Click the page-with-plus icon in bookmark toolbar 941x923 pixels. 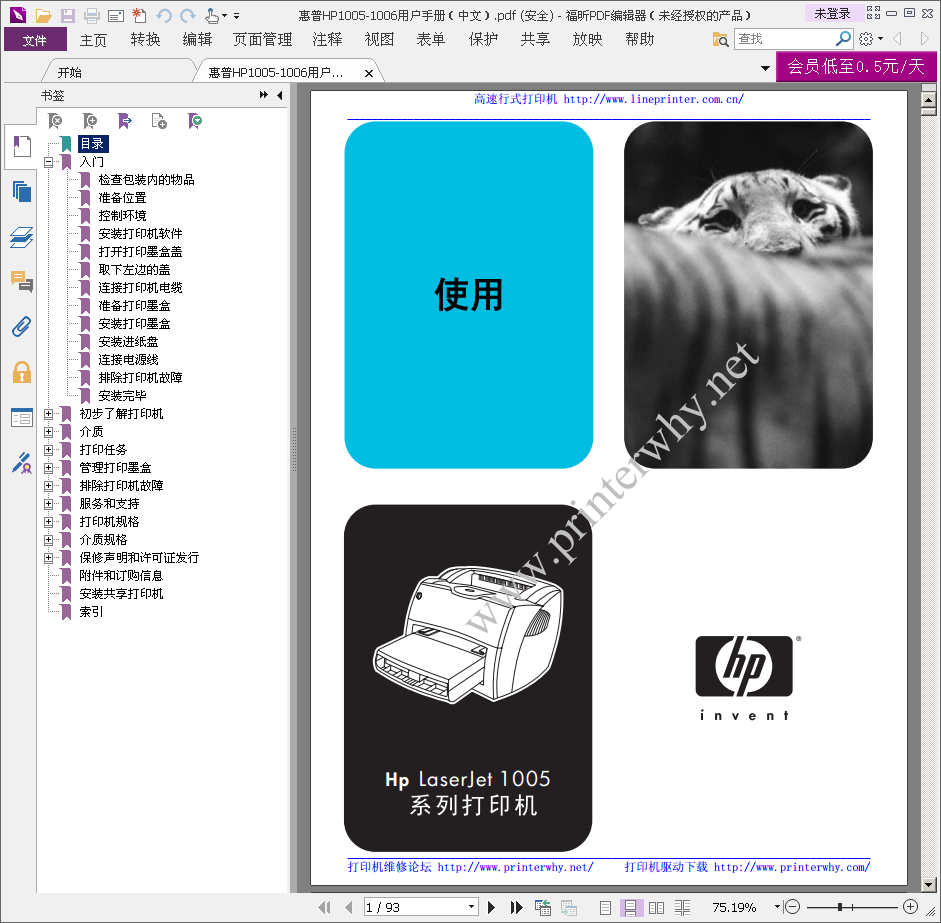(x=159, y=121)
